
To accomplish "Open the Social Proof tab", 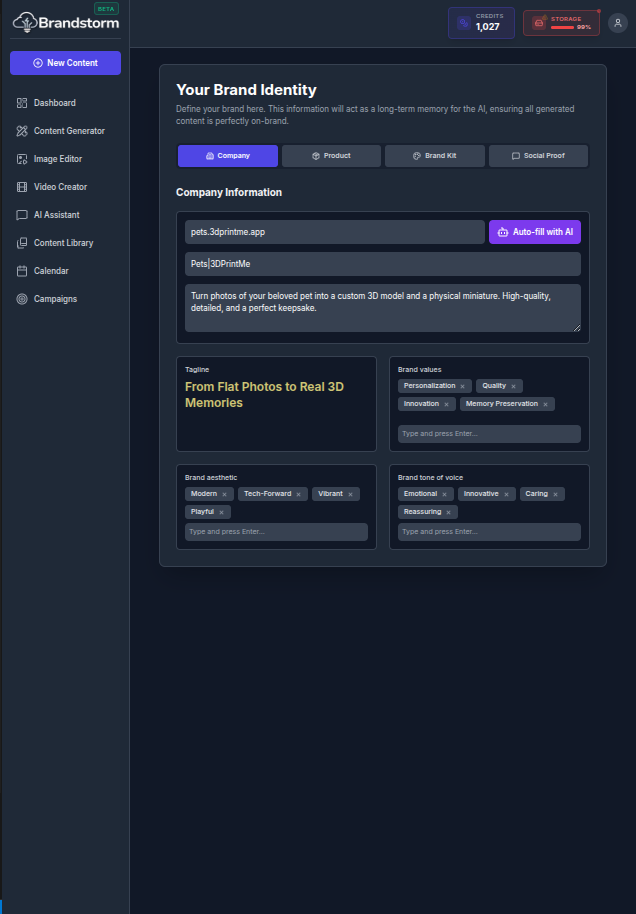I will pos(538,156).
